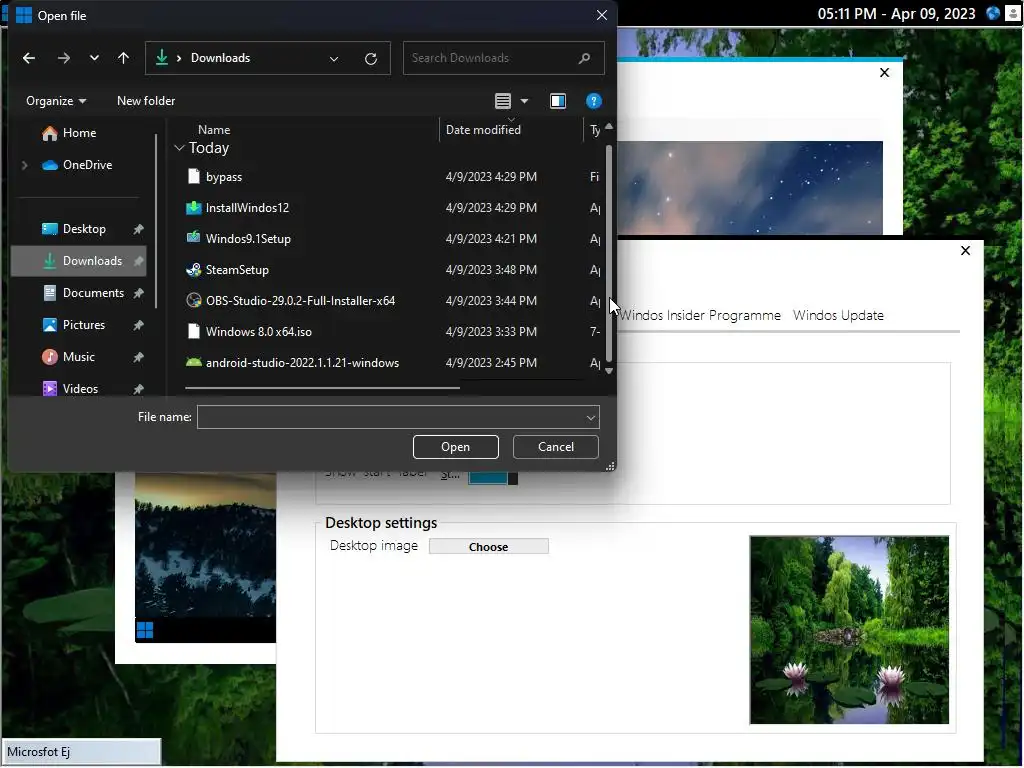Switch to Windos Update tab
The image size is (1024, 768).
click(x=838, y=315)
